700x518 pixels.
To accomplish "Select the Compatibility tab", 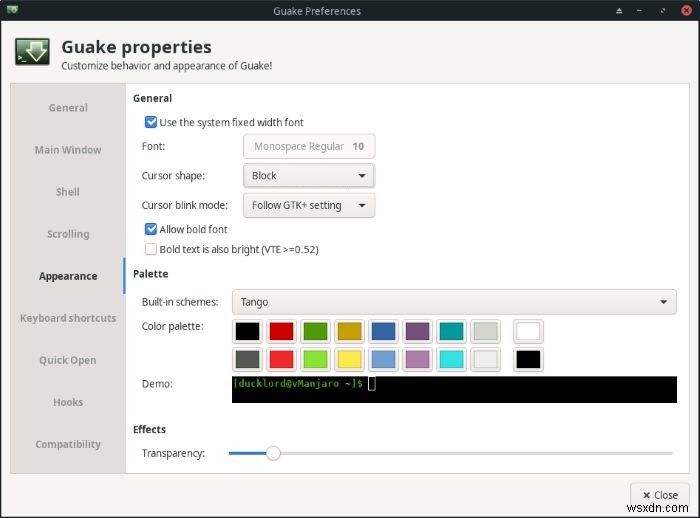I will [x=68, y=444].
